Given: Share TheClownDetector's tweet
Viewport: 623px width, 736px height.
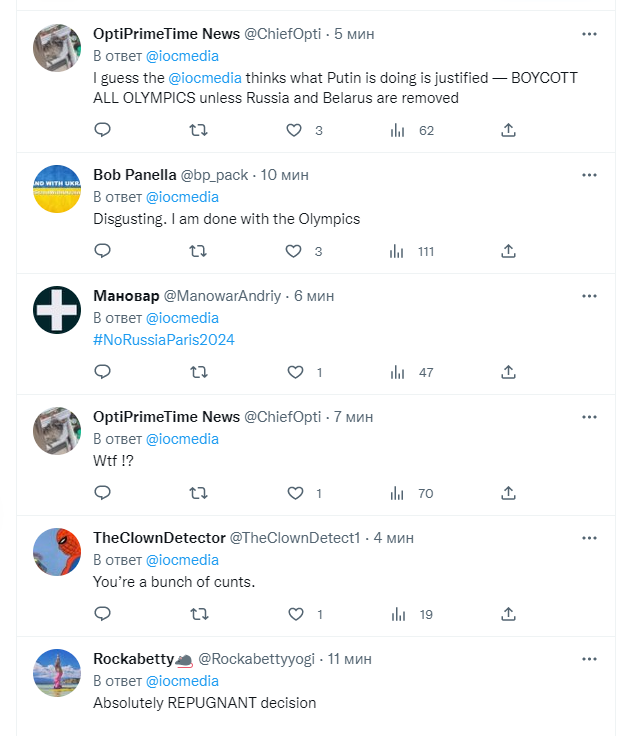Looking at the screenshot, I should coord(508,614).
